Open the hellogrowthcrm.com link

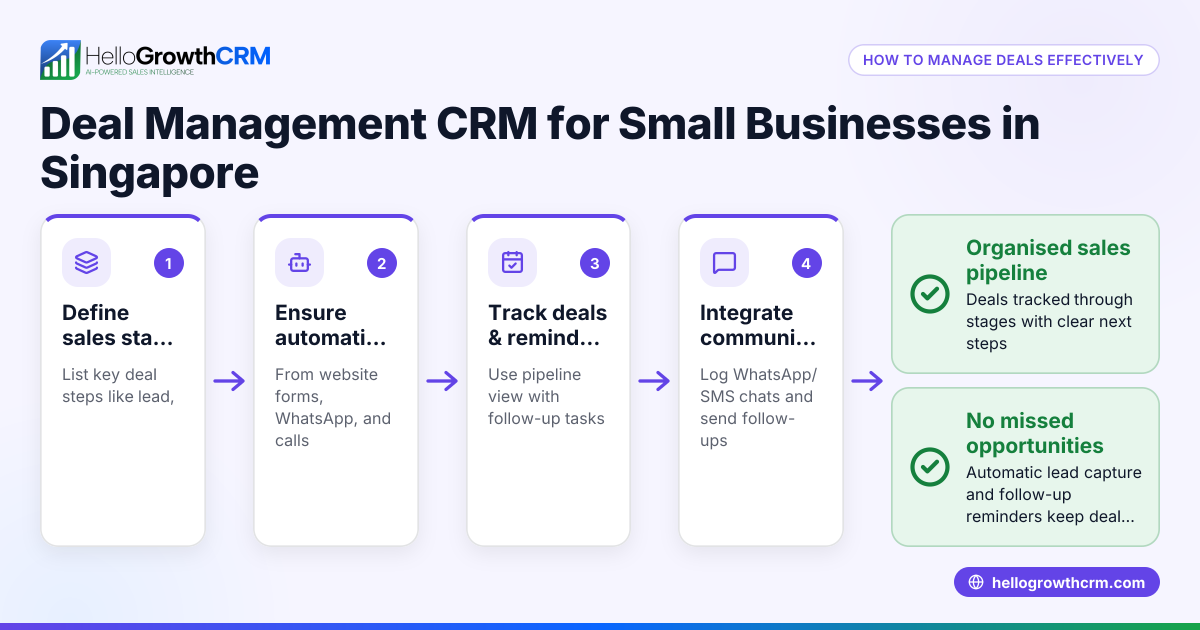(1057, 583)
